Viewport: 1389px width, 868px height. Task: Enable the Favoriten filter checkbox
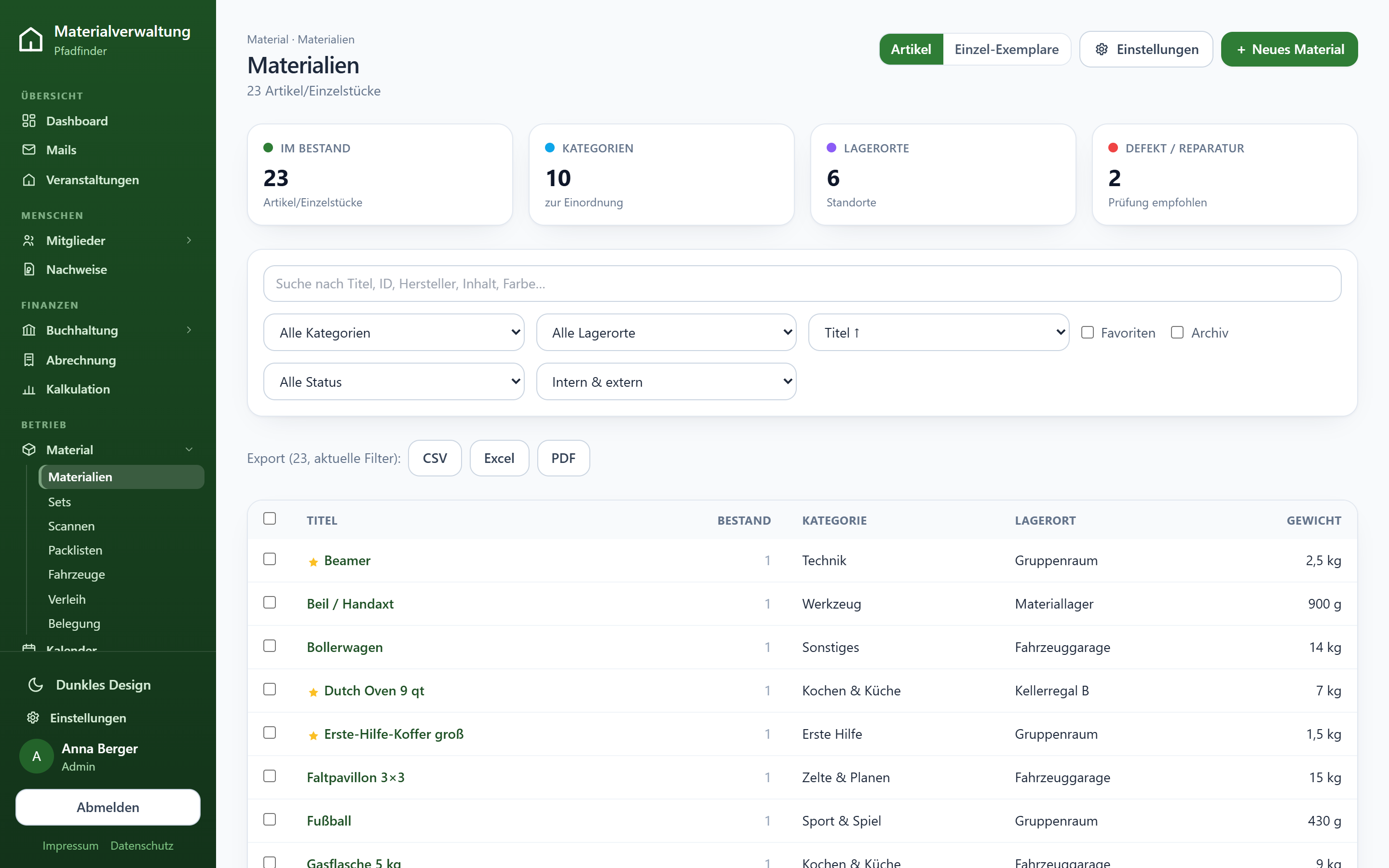[1088, 332]
